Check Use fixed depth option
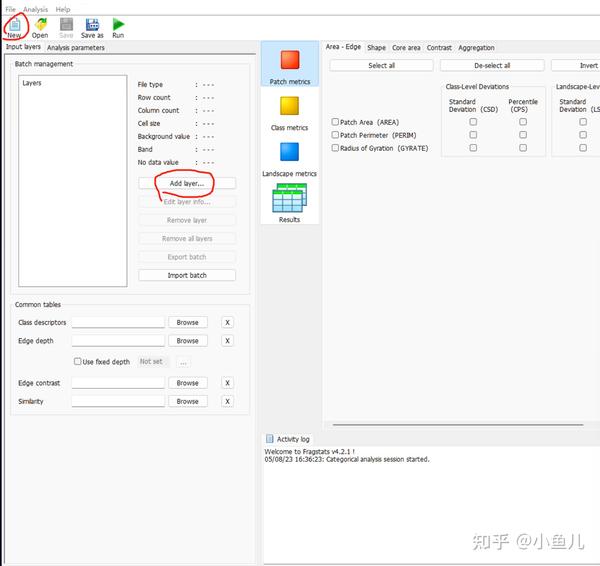 tap(77, 361)
